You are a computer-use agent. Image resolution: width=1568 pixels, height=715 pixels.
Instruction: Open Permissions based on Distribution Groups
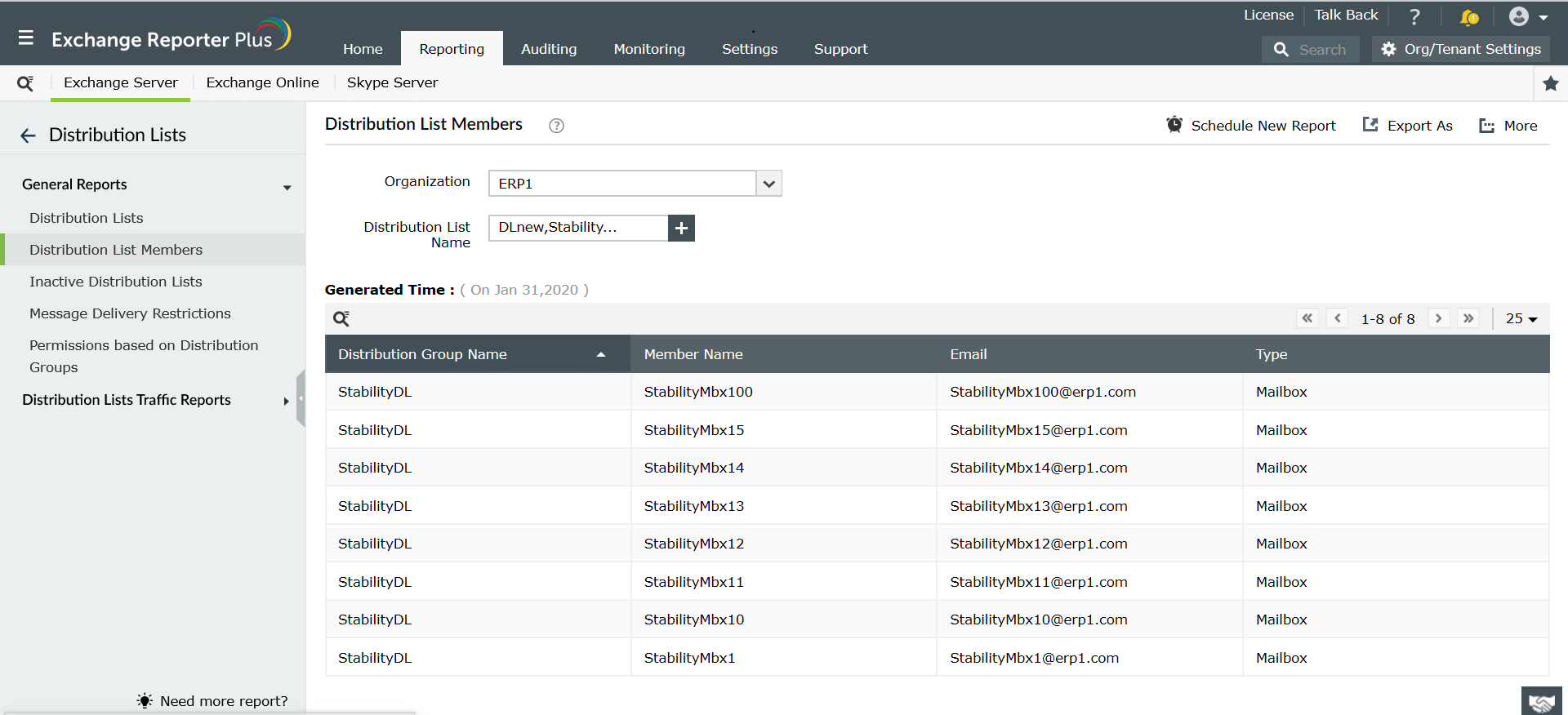(x=144, y=357)
